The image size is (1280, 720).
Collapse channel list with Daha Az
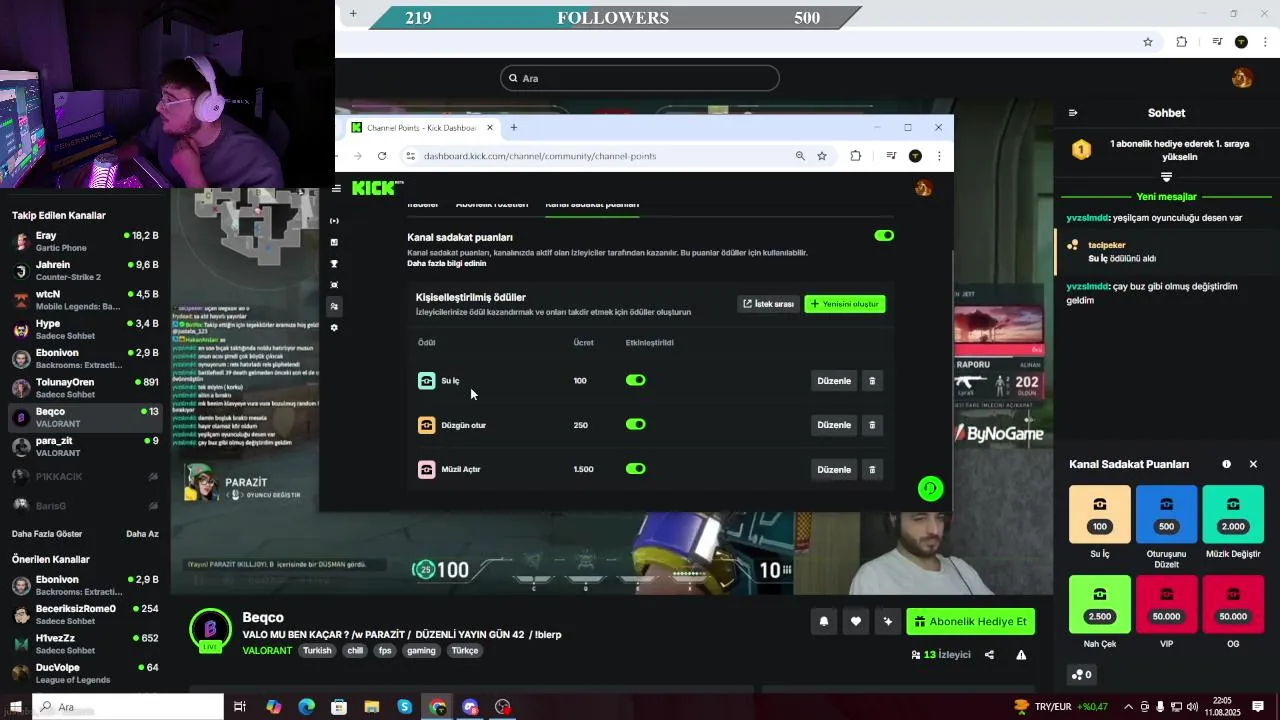tap(142, 534)
